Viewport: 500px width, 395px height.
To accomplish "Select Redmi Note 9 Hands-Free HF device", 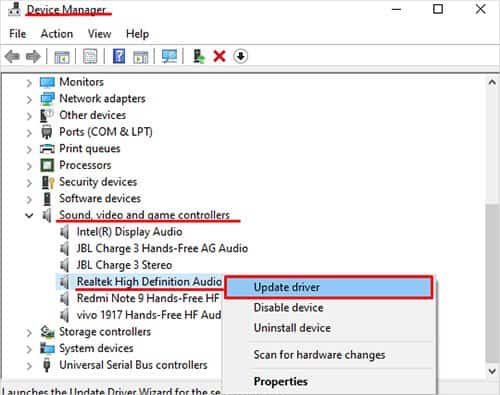I will [148, 298].
